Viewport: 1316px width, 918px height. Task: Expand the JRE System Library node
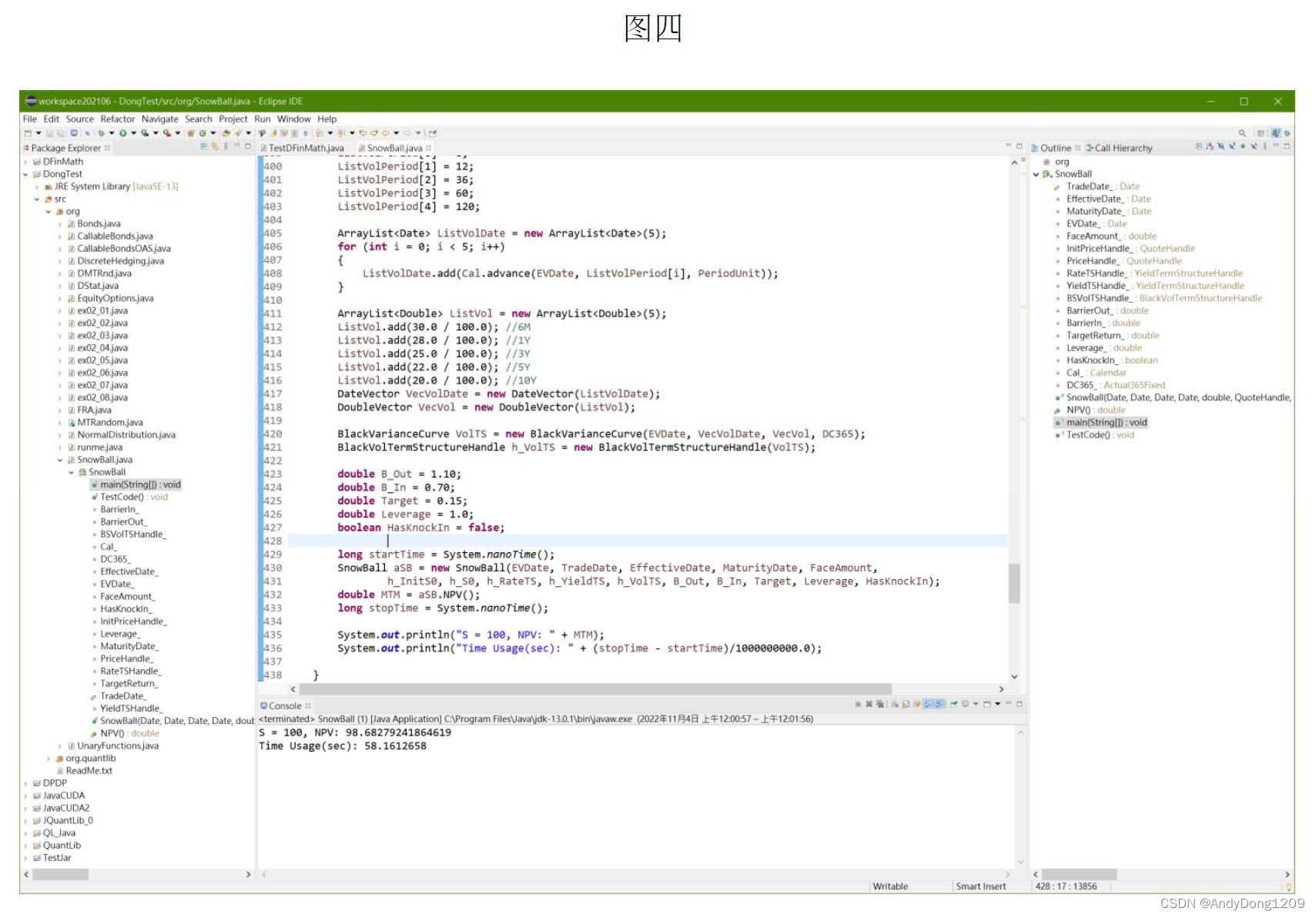[x=37, y=186]
